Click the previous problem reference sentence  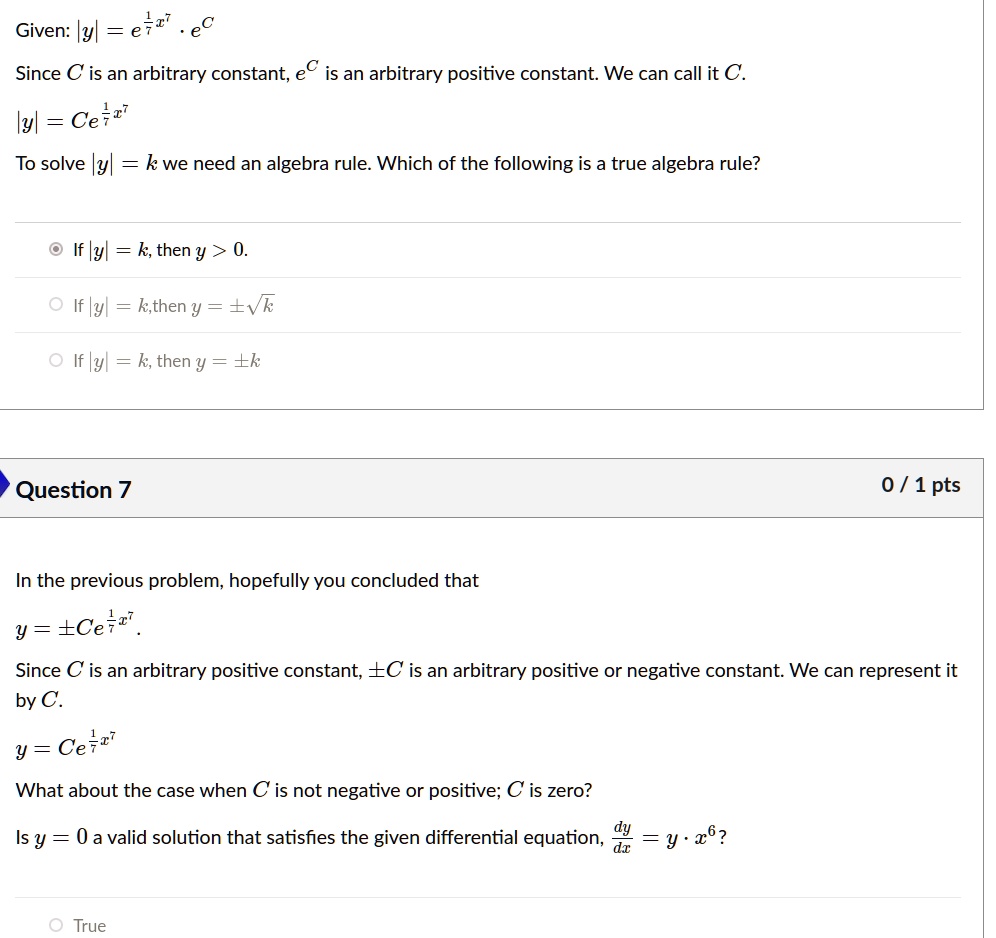pyautogui.click(x=247, y=580)
